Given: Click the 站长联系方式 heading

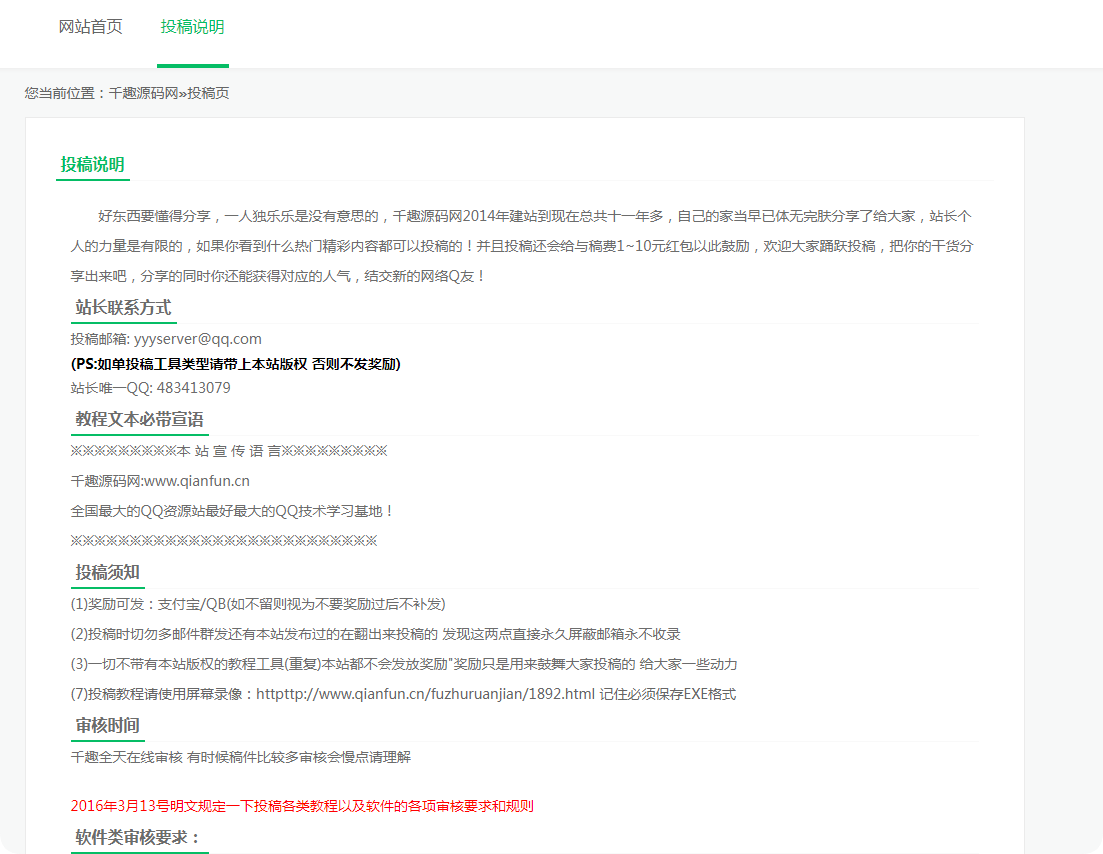Looking at the screenshot, I should point(122,308).
